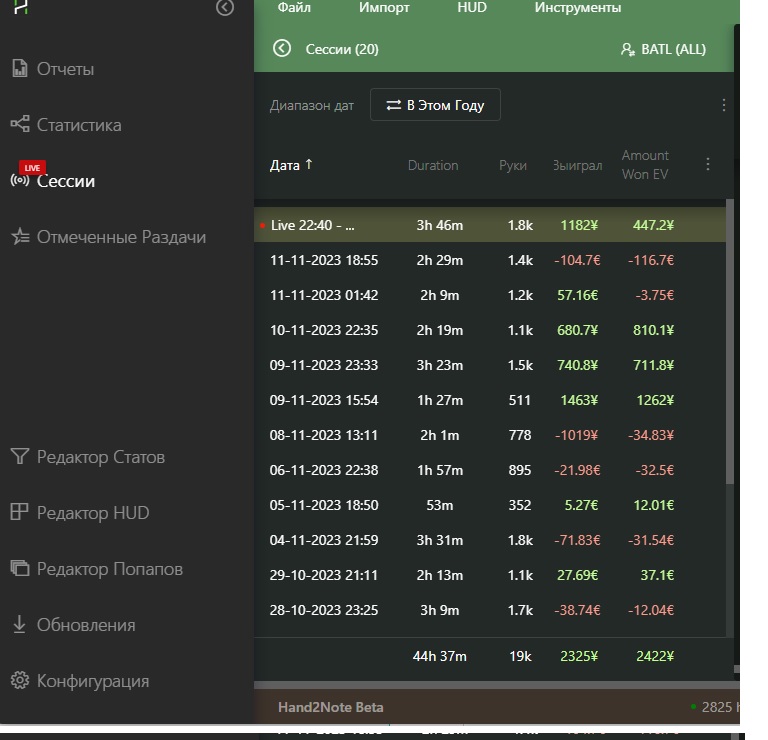This screenshot has width=768, height=740.
Task: Sort by the Duration column header
Action: [x=433, y=166]
